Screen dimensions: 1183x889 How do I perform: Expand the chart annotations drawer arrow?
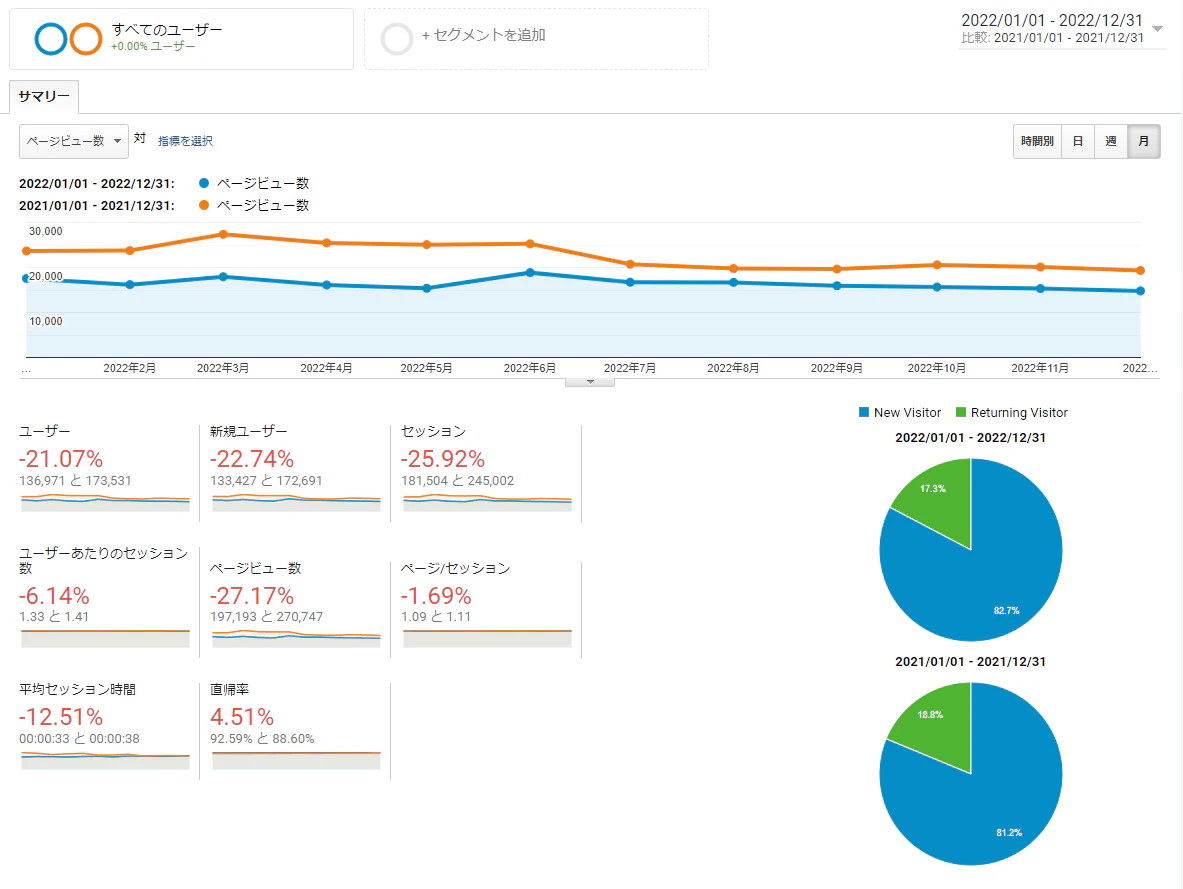[590, 382]
